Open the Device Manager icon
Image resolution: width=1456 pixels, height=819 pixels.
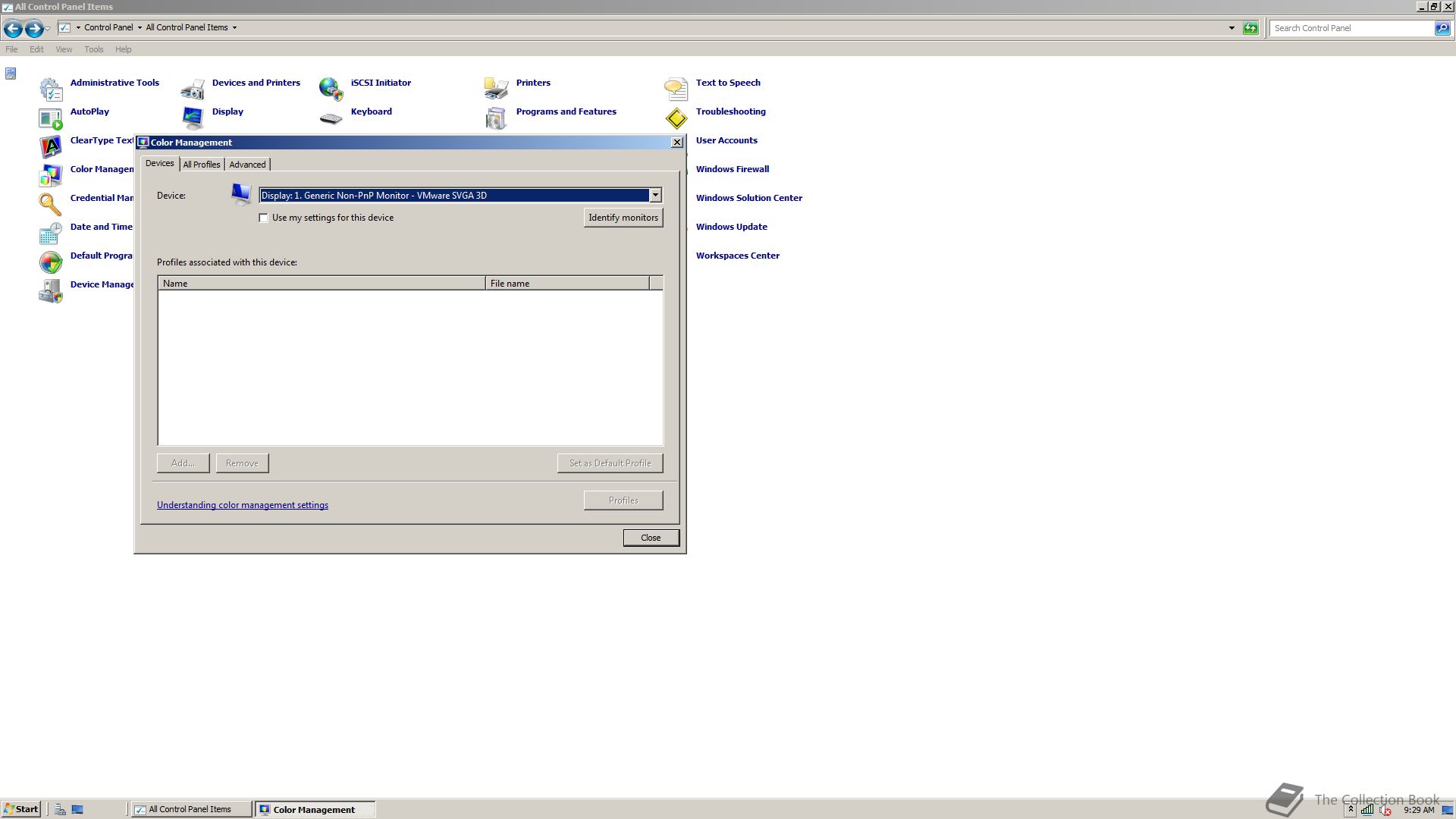pos(51,291)
